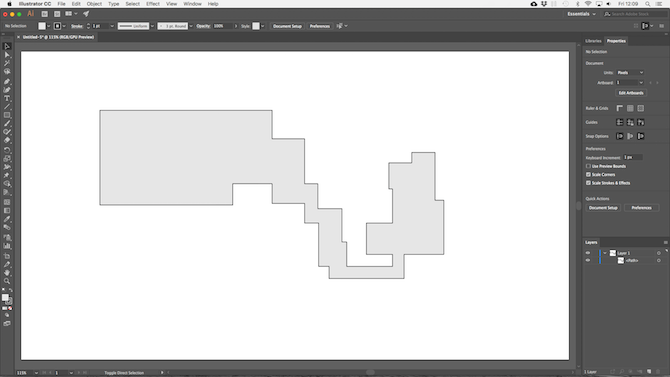The height and width of the screenshot is (377, 670).
Task: Select the Magic Wand tool
Action: click(x=7, y=63)
